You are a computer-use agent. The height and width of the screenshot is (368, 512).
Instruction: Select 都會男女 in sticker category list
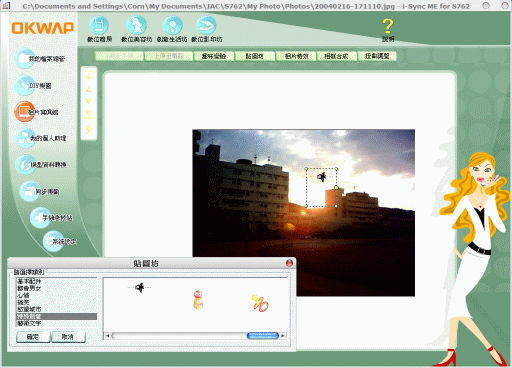[x=57, y=288]
